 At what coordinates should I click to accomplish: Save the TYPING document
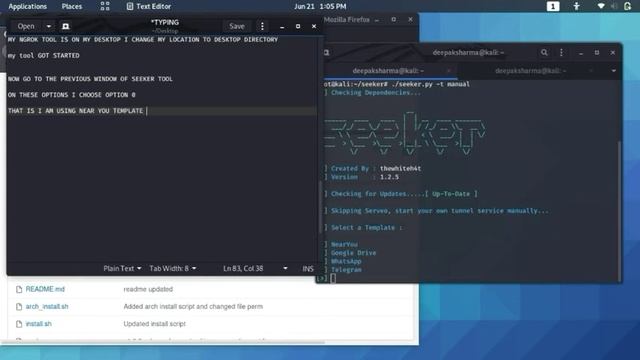pos(237,26)
